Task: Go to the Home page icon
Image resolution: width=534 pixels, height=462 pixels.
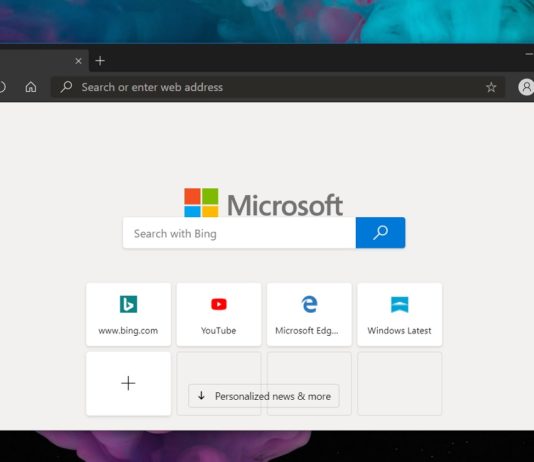Action: 31,87
